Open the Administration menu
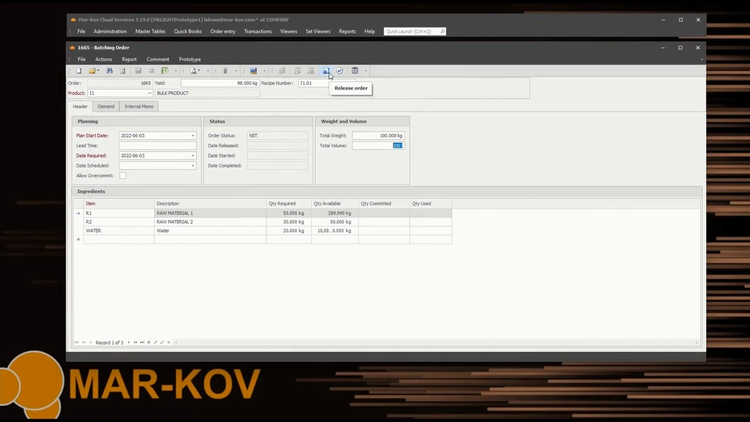The height and width of the screenshot is (422, 750). (110, 32)
